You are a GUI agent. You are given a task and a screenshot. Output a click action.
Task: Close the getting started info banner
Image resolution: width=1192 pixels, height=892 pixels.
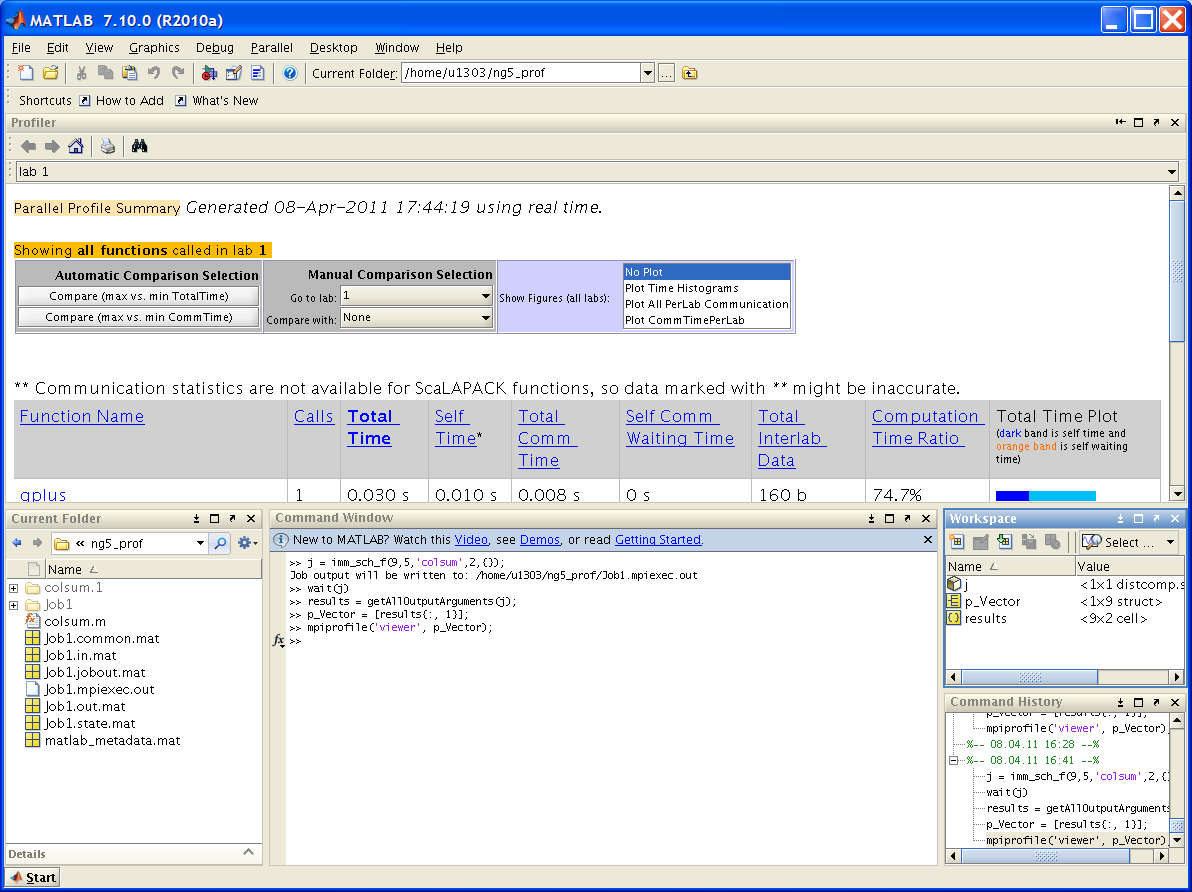[927, 539]
